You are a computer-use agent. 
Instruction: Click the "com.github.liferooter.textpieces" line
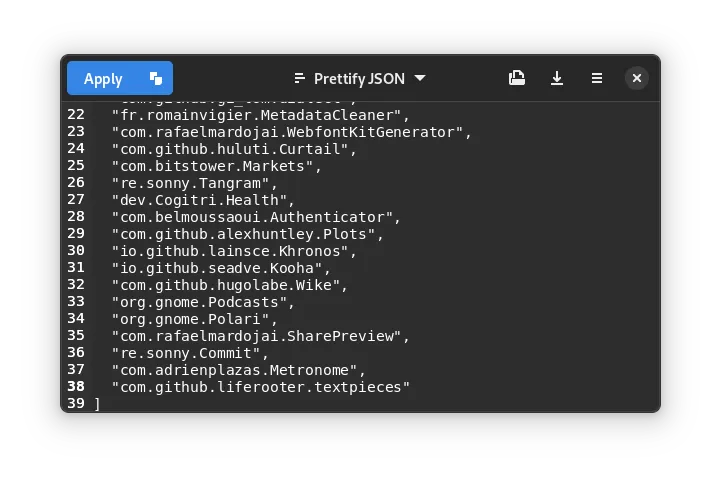click(261, 387)
